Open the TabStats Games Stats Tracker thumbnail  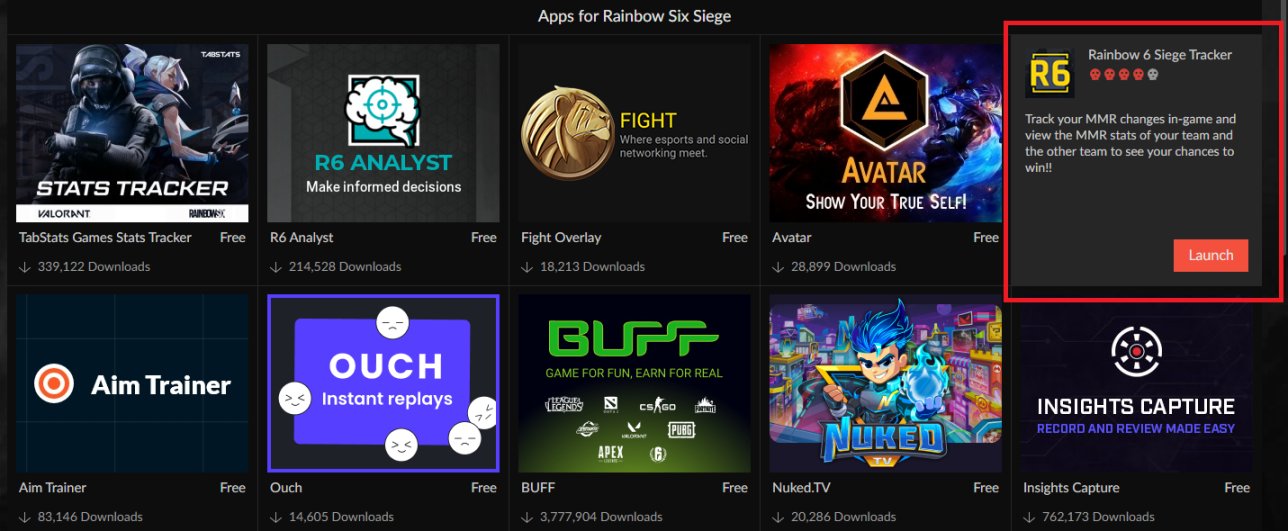[133, 133]
